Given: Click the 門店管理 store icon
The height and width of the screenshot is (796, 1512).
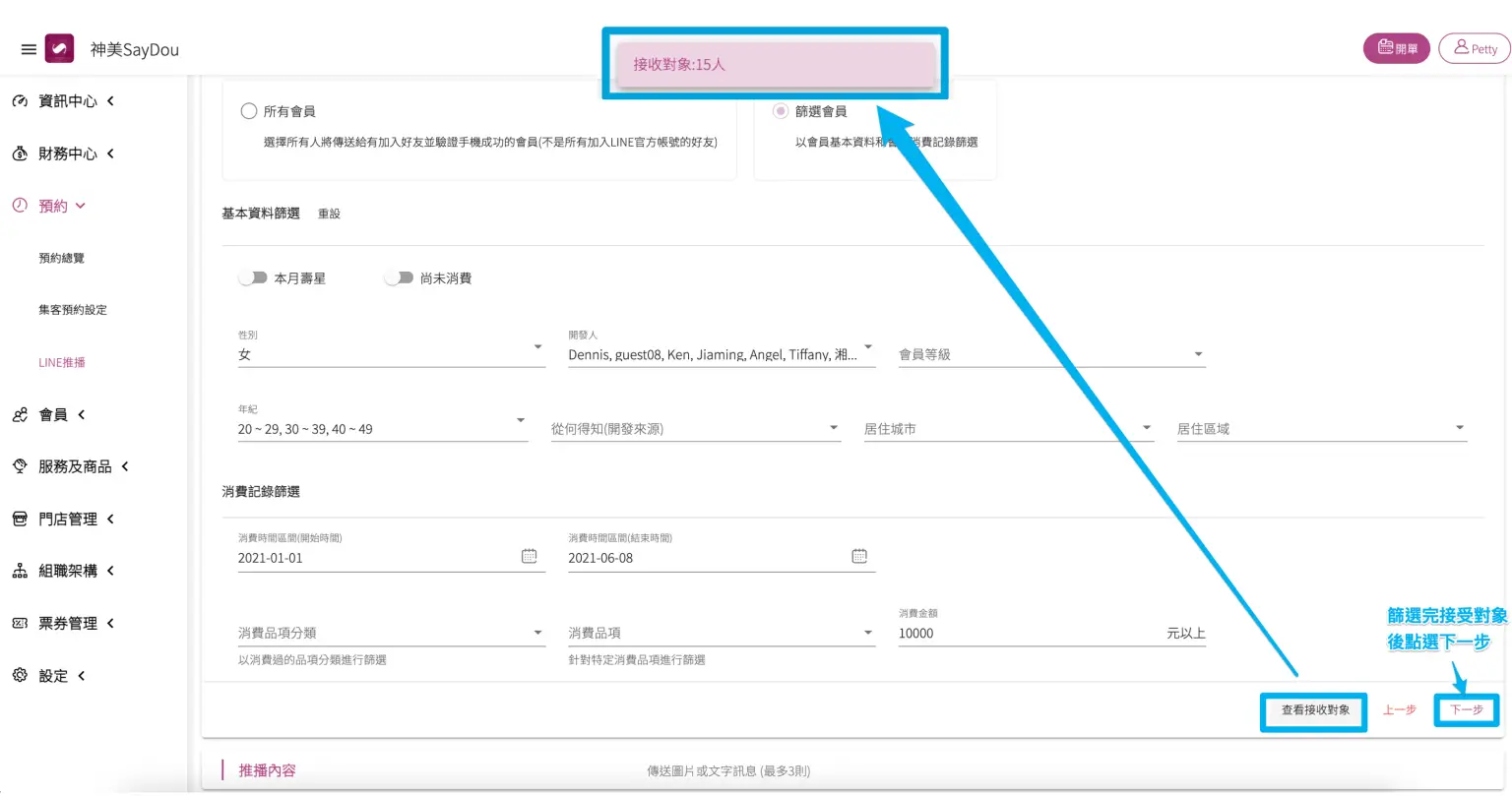Looking at the screenshot, I should (x=20, y=519).
